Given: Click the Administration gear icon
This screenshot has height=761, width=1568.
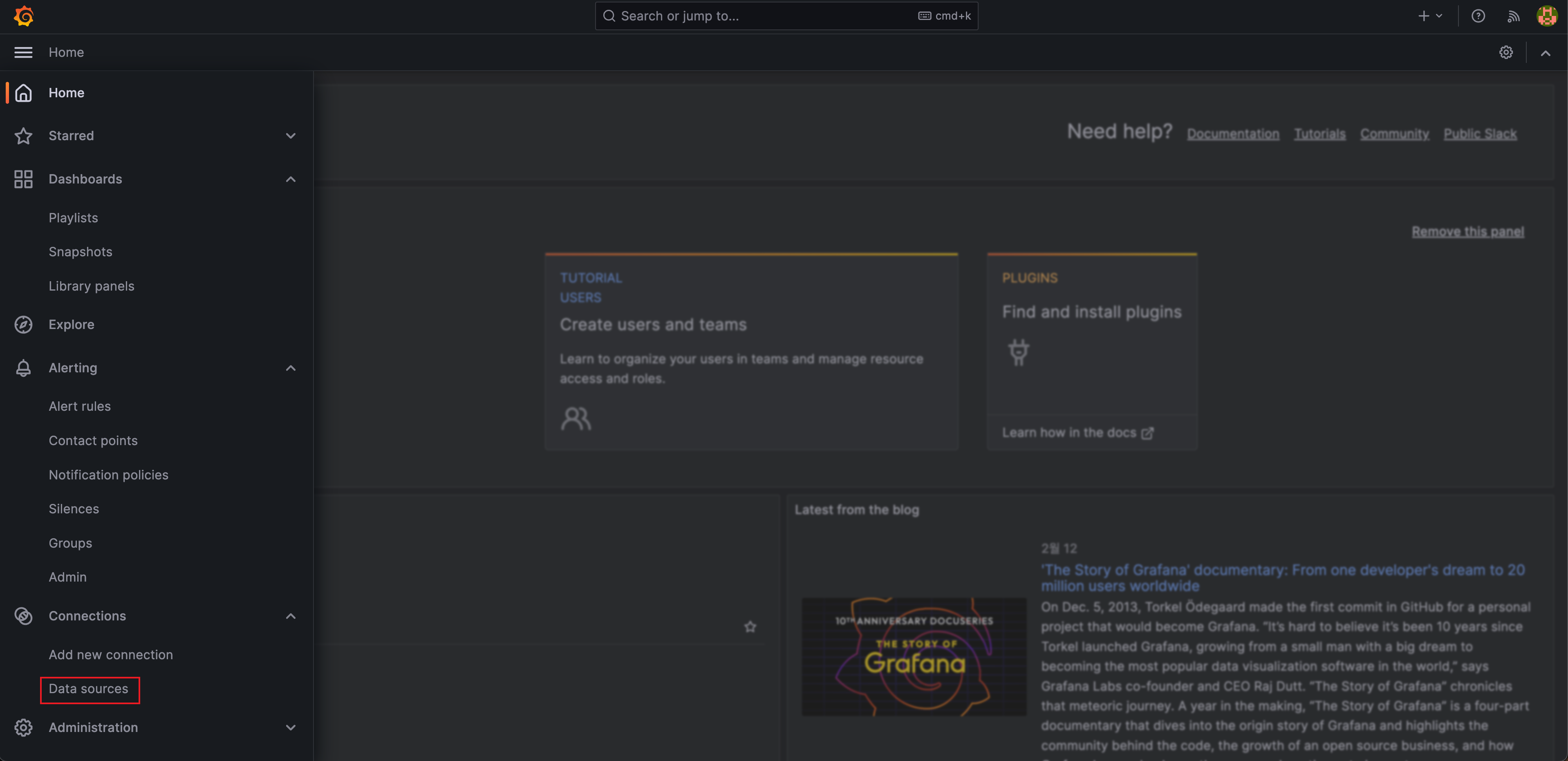Looking at the screenshot, I should [x=23, y=727].
